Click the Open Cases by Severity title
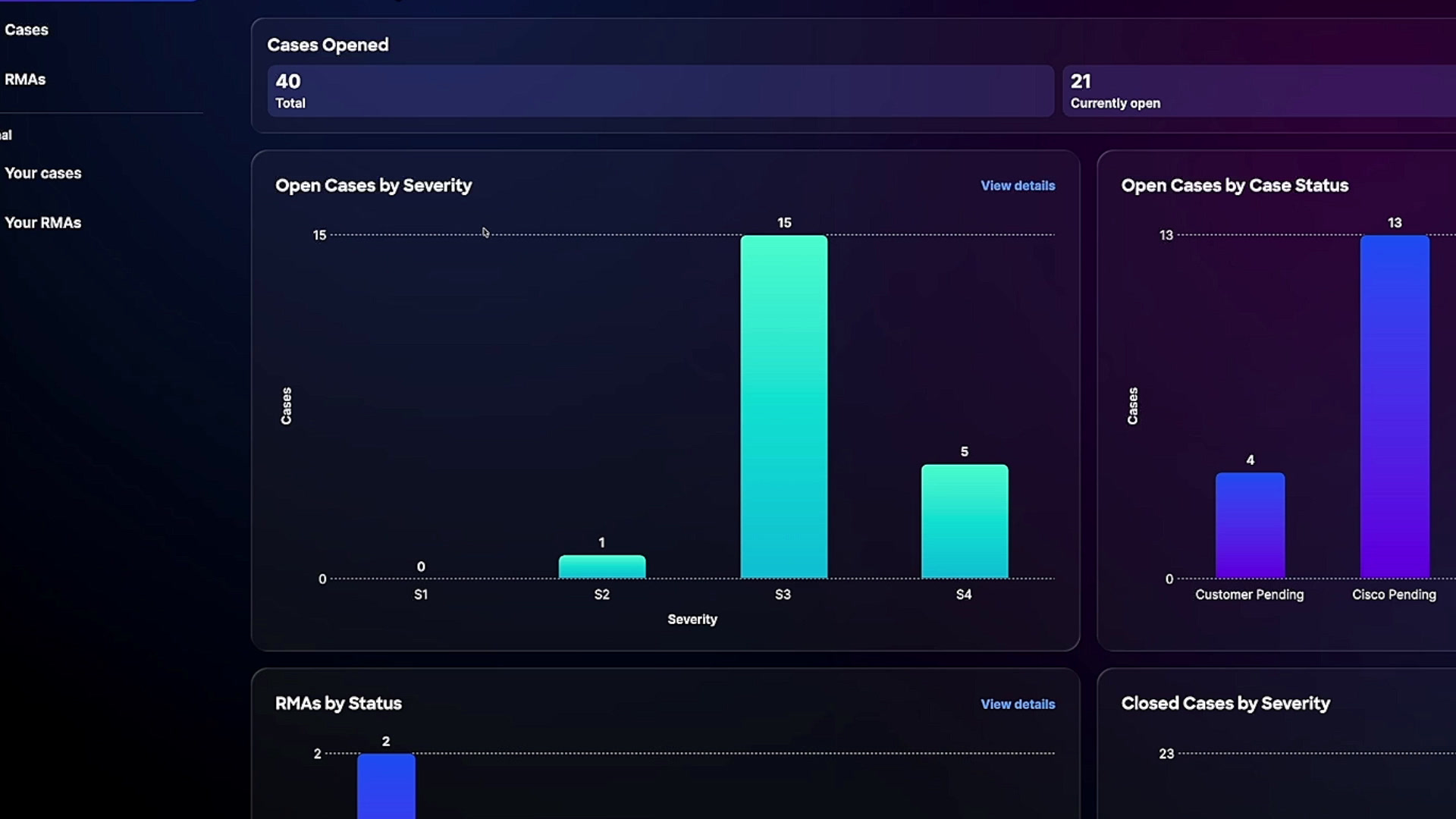The height and width of the screenshot is (819, 1456). (x=373, y=186)
